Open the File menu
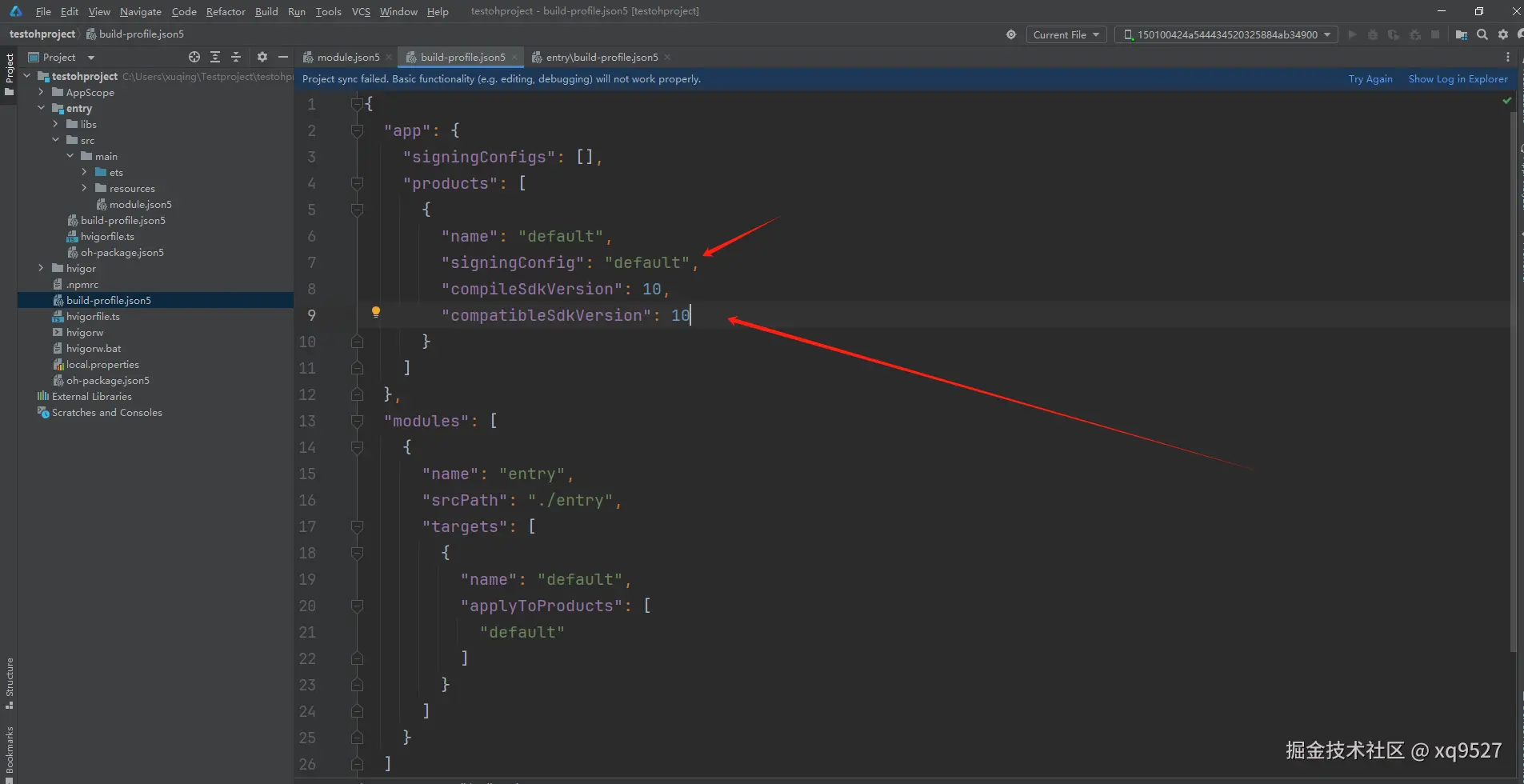 click(x=43, y=11)
